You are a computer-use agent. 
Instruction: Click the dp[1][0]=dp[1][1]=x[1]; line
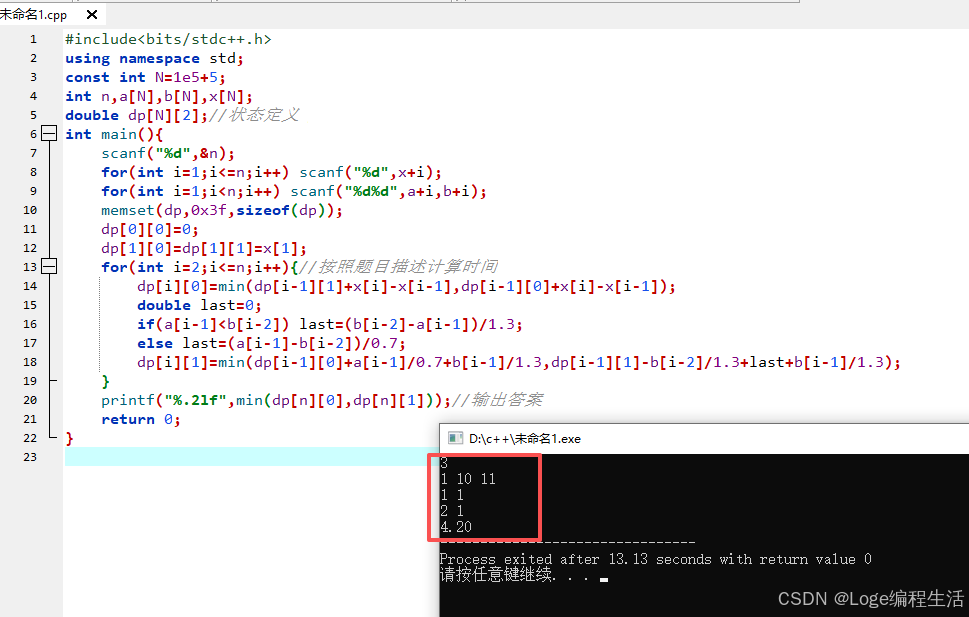click(x=204, y=248)
